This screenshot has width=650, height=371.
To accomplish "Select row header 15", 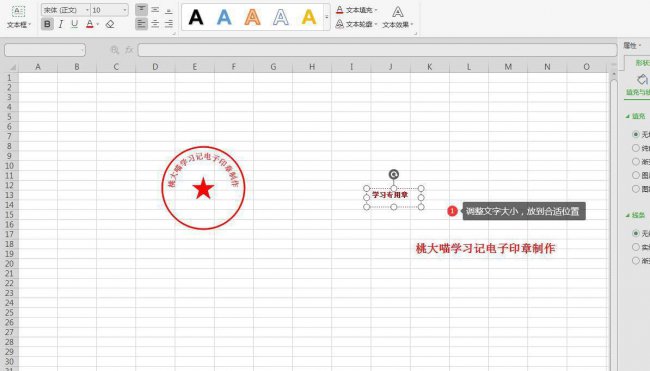I will 9,215.
